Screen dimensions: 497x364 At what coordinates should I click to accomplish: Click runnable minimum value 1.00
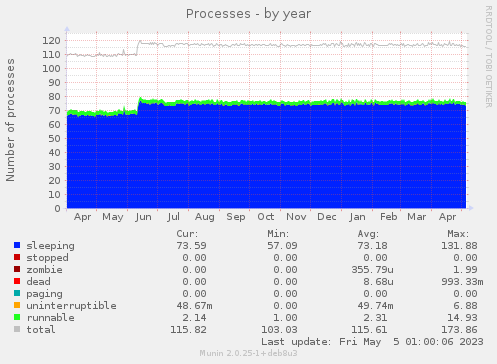(285, 318)
